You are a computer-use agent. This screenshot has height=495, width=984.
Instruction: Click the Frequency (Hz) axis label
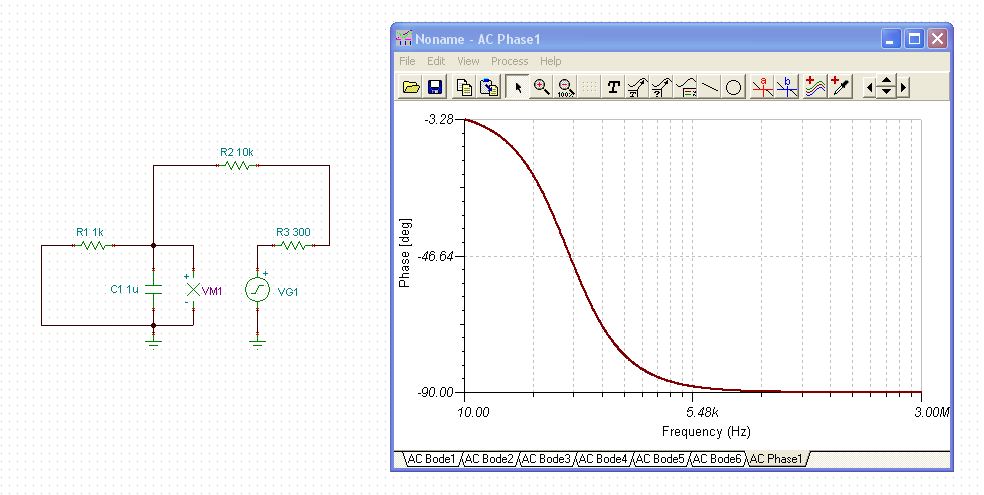[706, 432]
